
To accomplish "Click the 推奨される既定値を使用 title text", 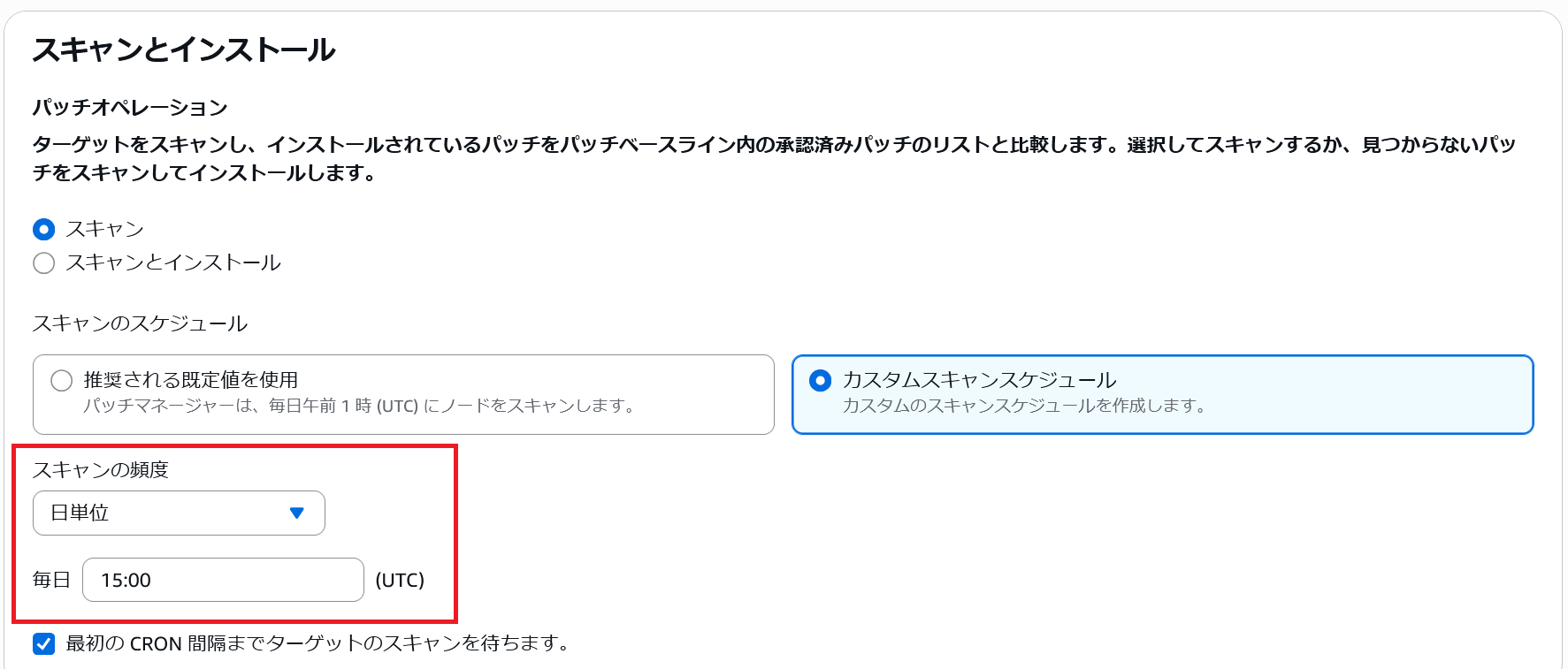I will point(191,380).
